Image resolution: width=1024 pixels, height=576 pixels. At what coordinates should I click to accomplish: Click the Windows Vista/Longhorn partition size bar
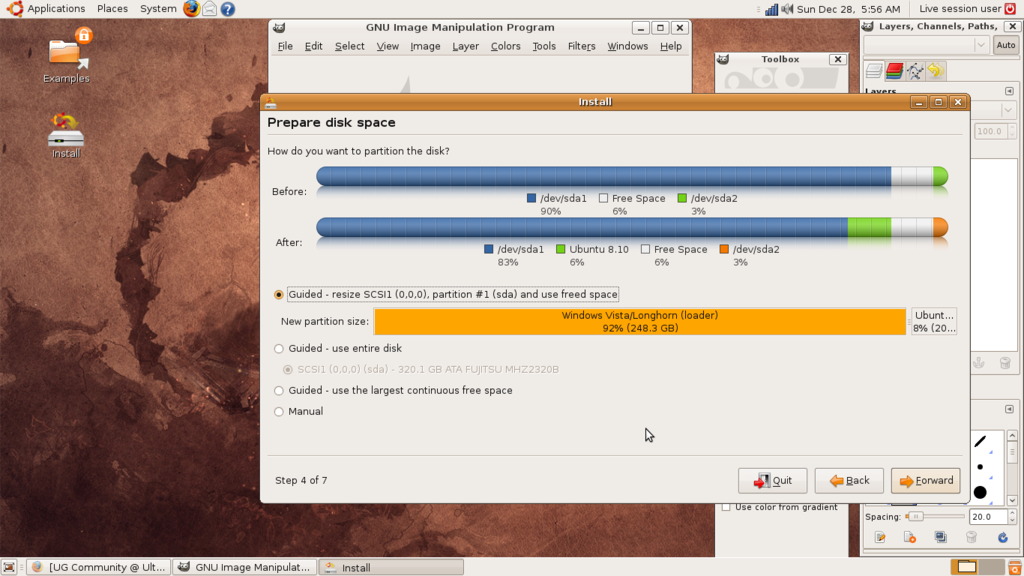pyautogui.click(x=640, y=321)
